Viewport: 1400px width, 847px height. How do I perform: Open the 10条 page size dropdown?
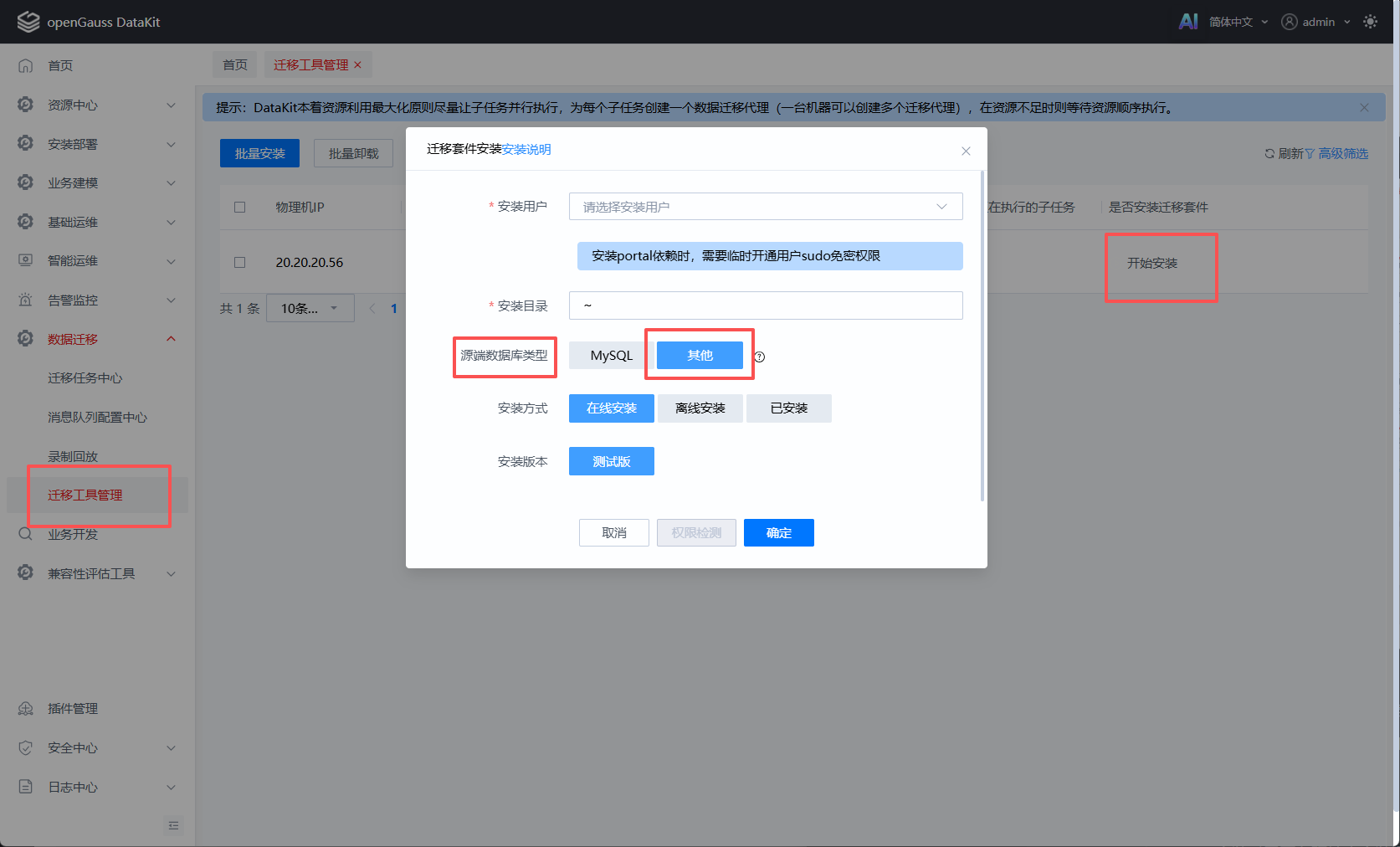click(x=310, y=308)
